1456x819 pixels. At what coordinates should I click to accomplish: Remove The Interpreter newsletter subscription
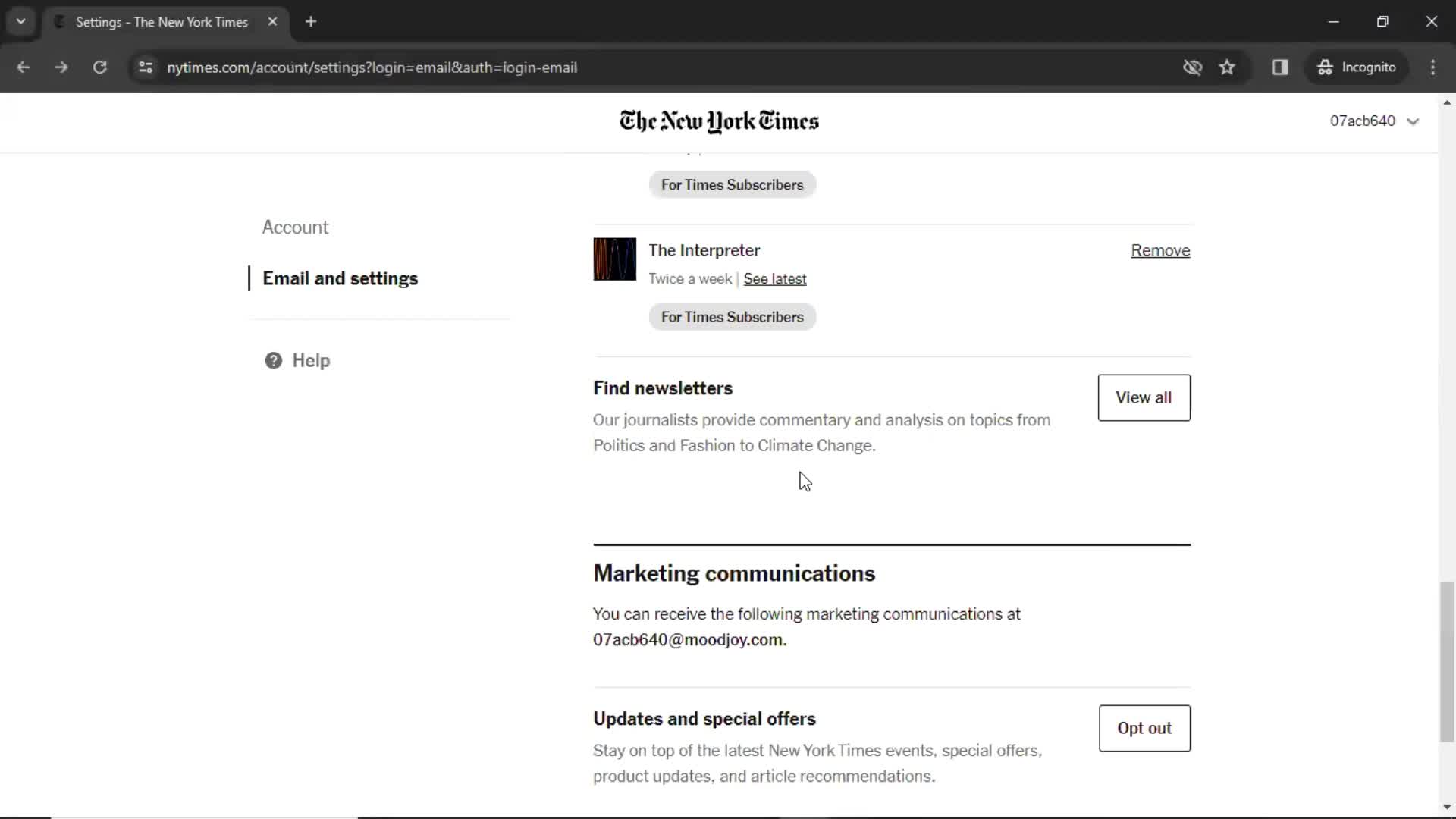1160,250
